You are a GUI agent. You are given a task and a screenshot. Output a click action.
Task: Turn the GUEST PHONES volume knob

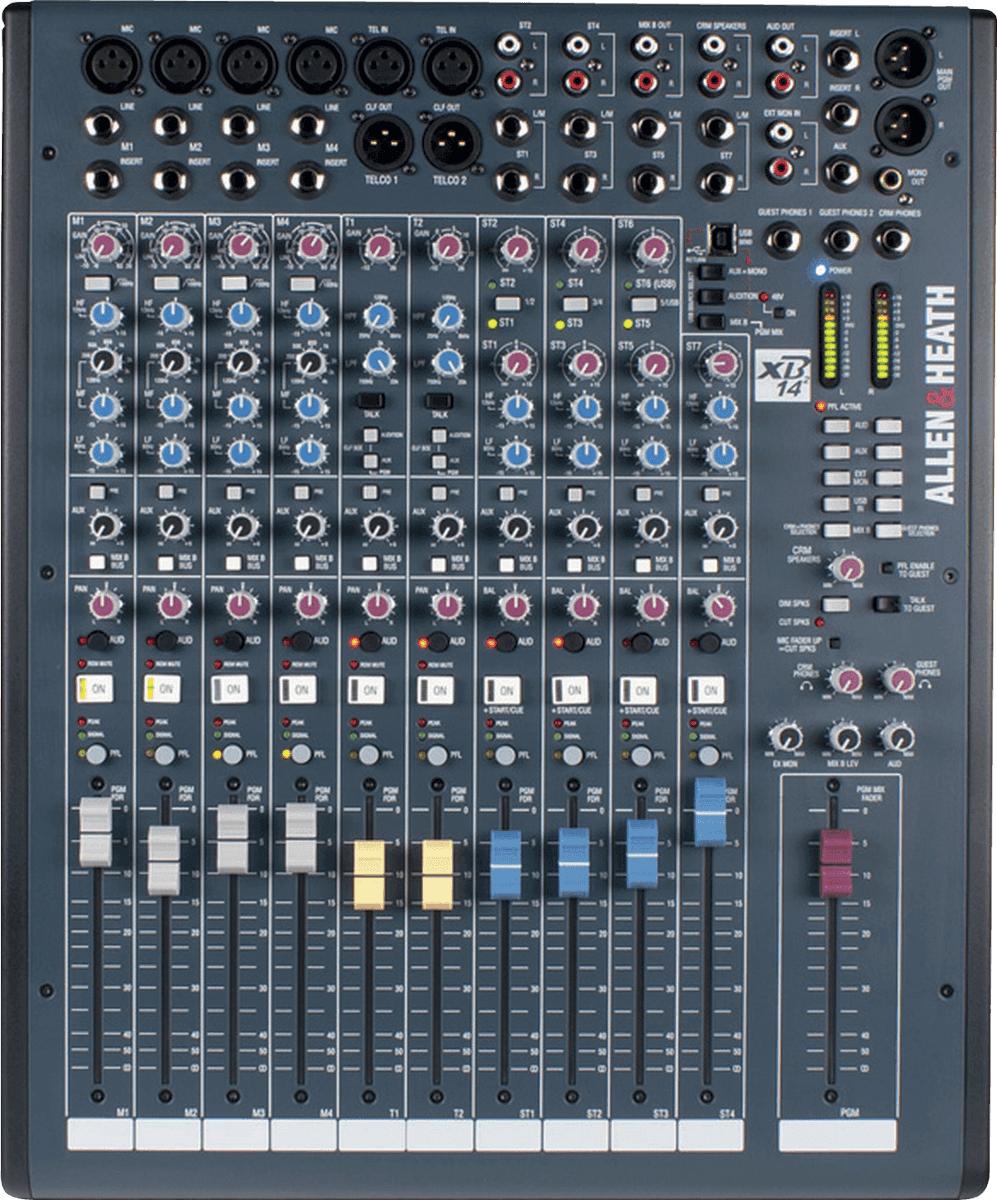click(x=900, y=682)
